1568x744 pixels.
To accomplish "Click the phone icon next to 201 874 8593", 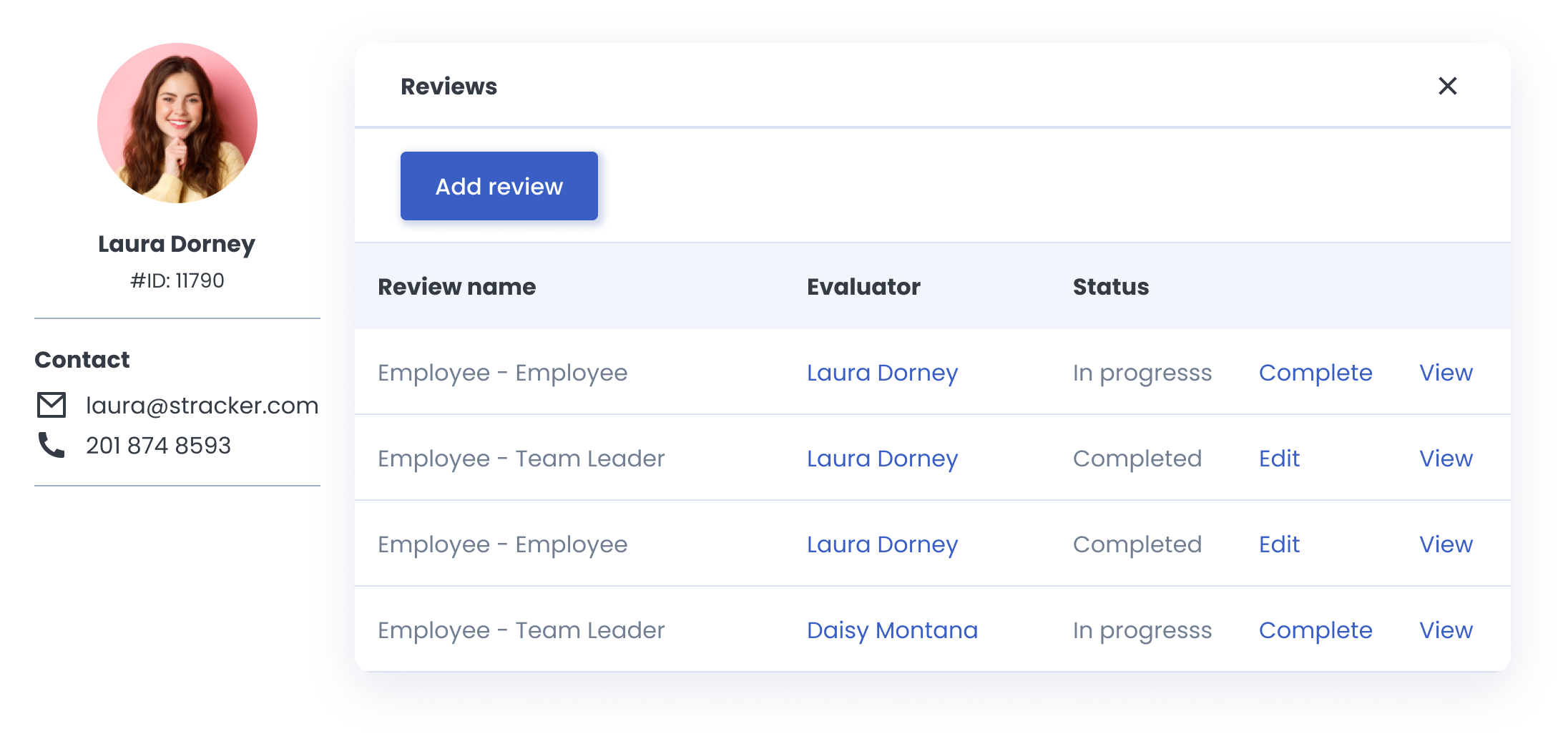I will 51,445.
